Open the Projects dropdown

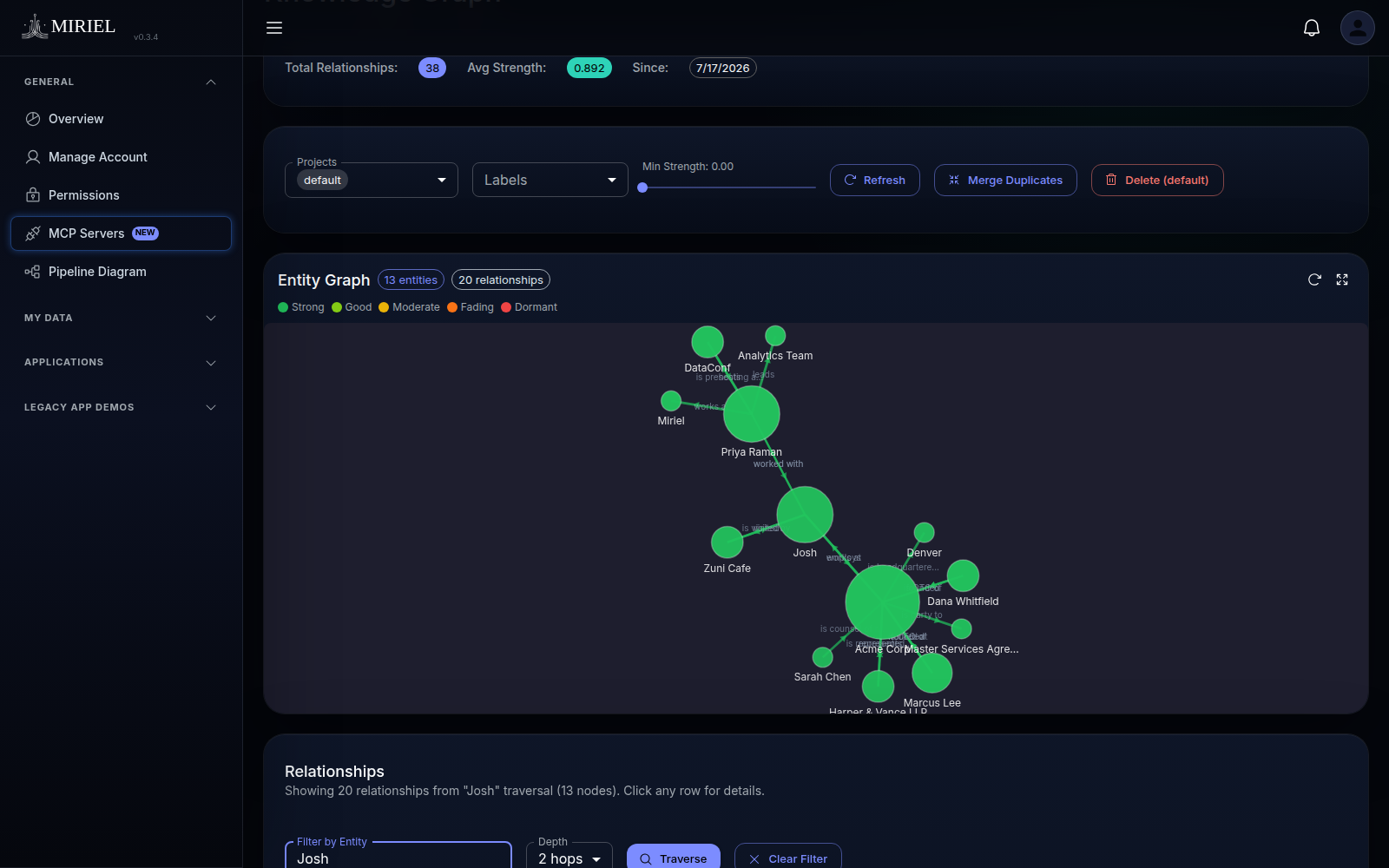372,180
